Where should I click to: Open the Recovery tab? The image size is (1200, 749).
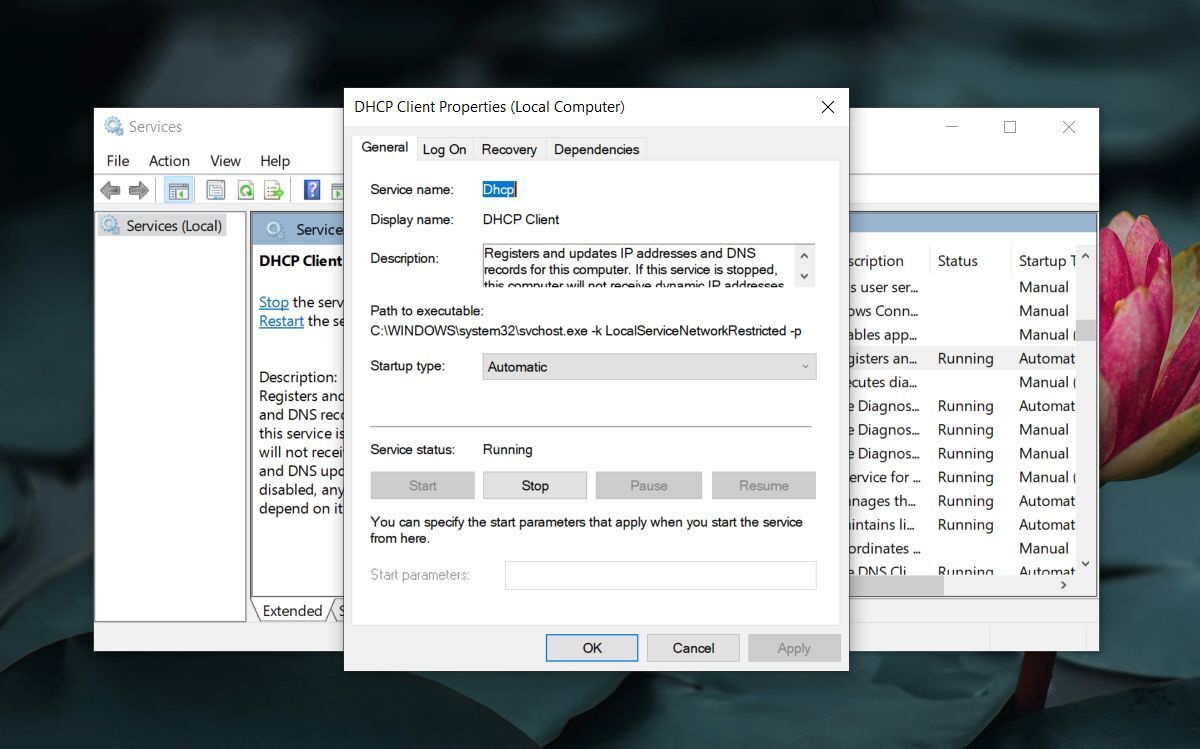coord(509,149)
